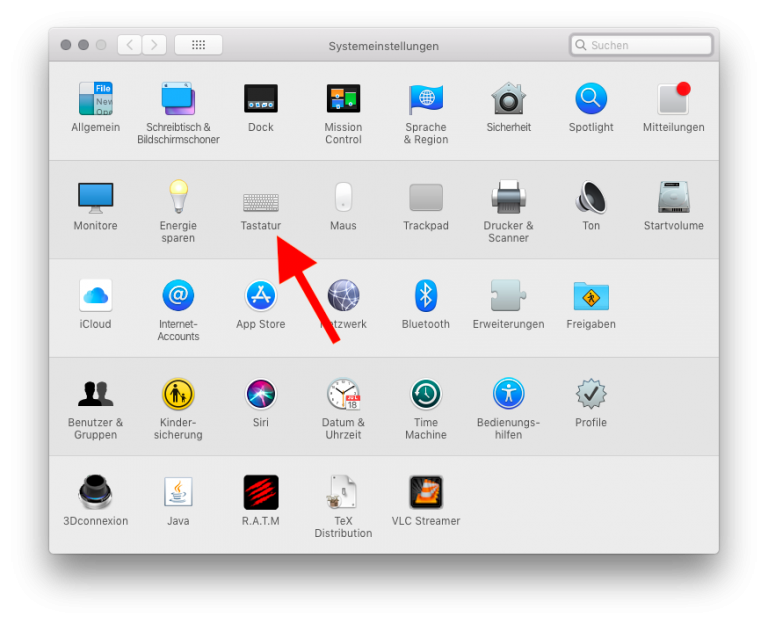Image resolution: width=768 pixels, height=624 pixels.
Task: Open Bluetooth settings
Action: [426, 295]
